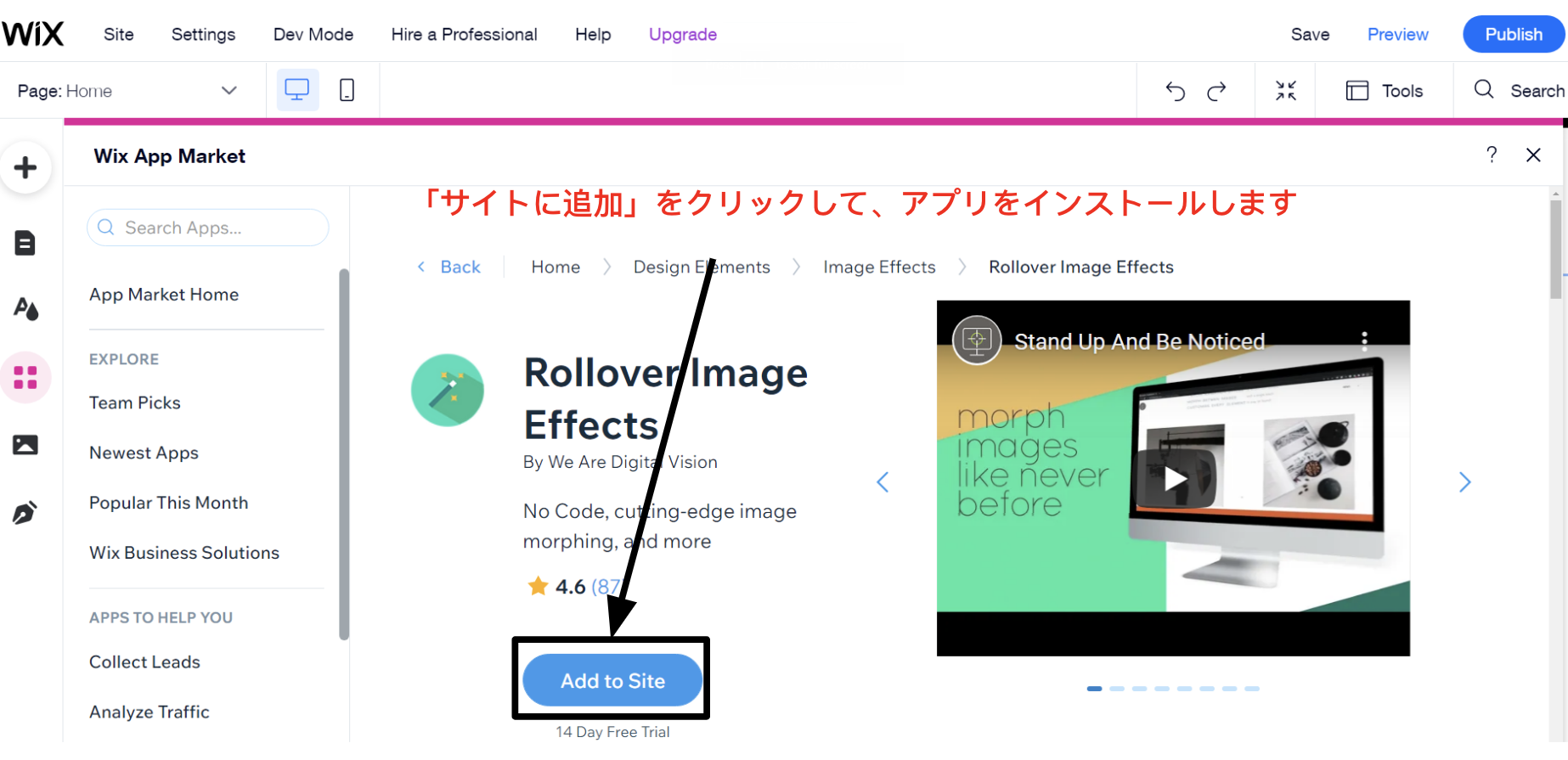
Task: Click the Undo arrow
Action: coord(1175,91)
